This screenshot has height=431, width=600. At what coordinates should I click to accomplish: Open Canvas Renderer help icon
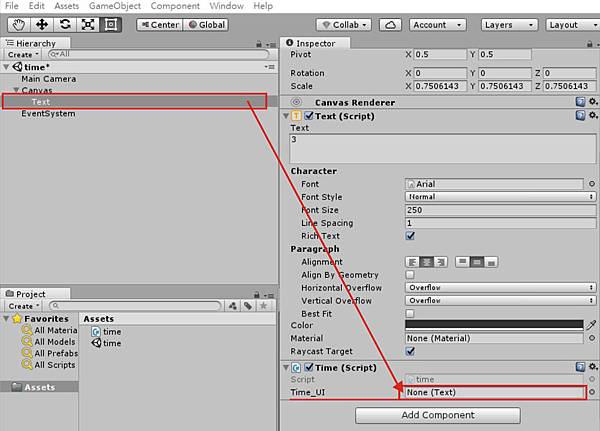pos(580,102)
